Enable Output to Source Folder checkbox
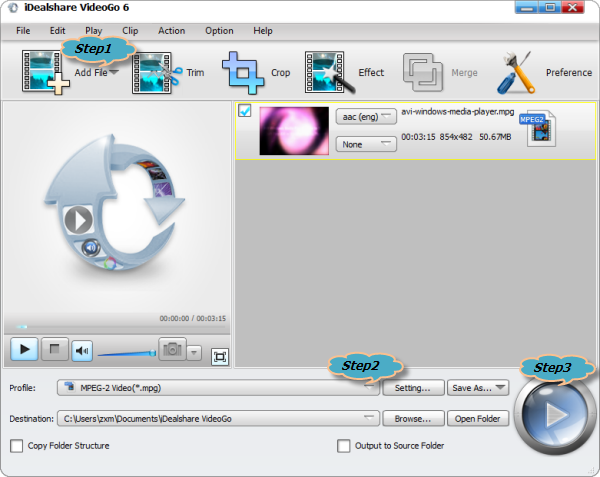 [x=344, y=446]
